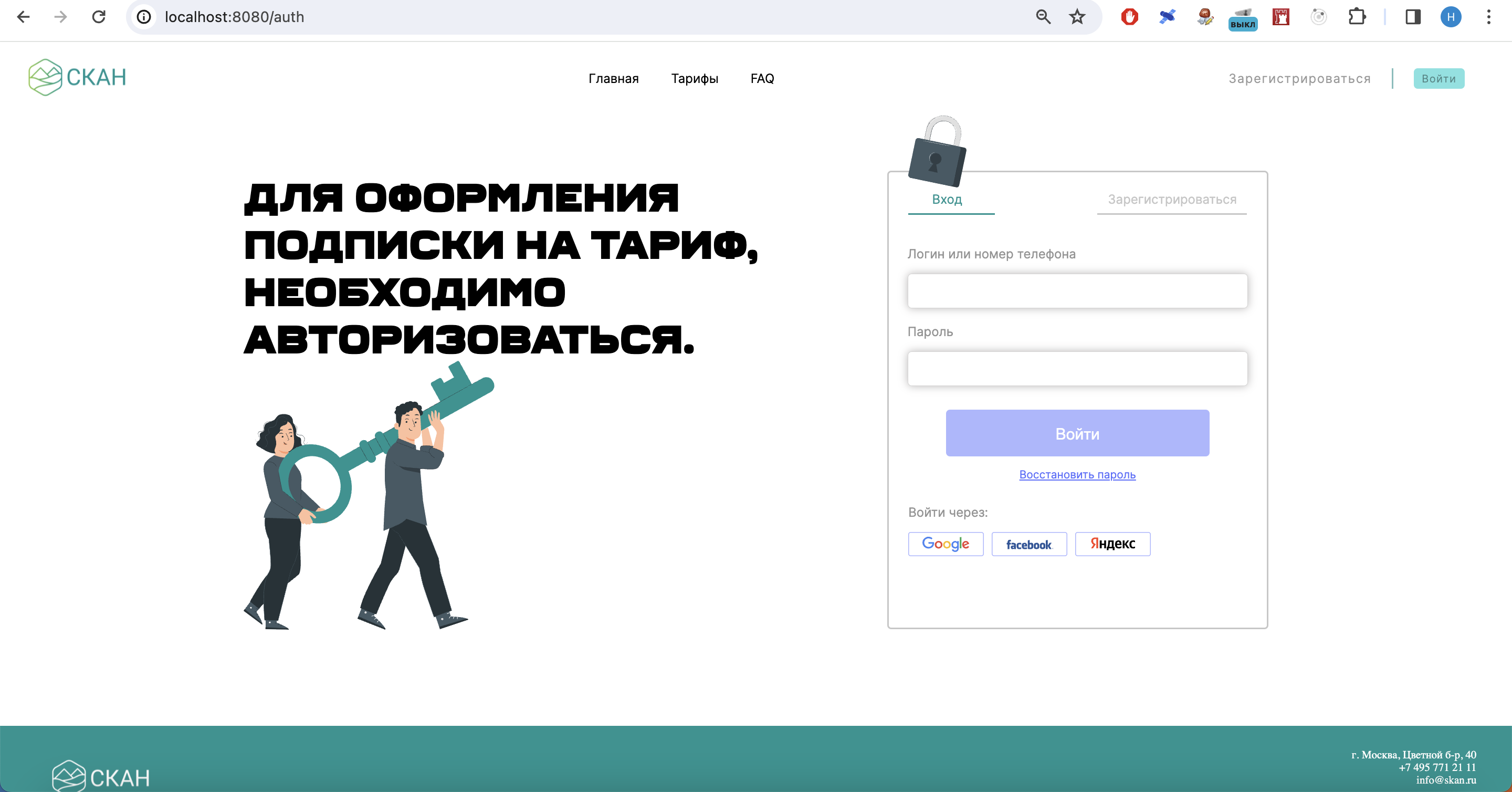The image size is (1512, 792).
Task: Click the СКАН logo in header
Action: tap(77, 78)
